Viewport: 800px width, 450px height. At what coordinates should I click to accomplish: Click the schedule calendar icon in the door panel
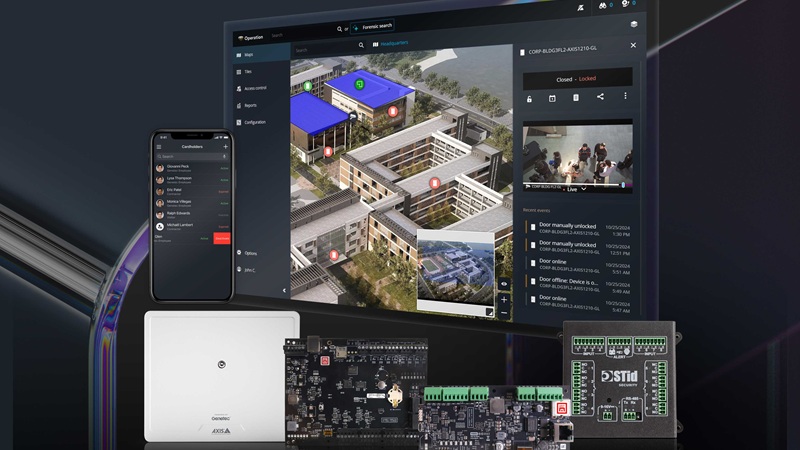pyautogui.click(x=552, y=98)
